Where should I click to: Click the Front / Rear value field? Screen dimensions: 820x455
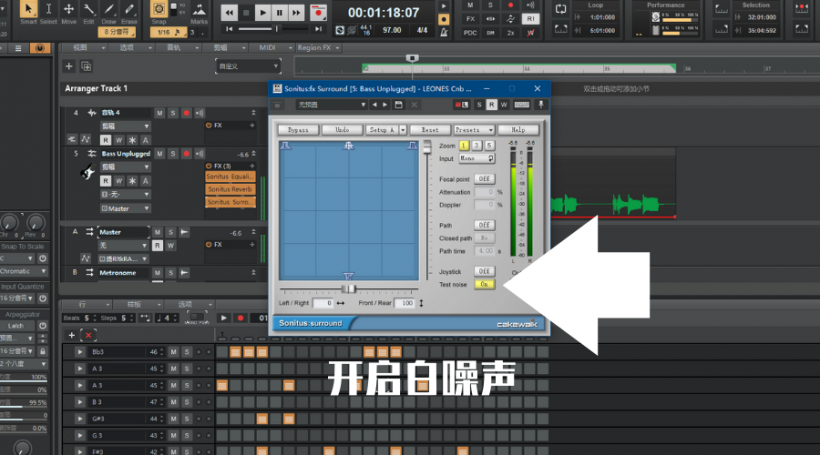point(405,303)
